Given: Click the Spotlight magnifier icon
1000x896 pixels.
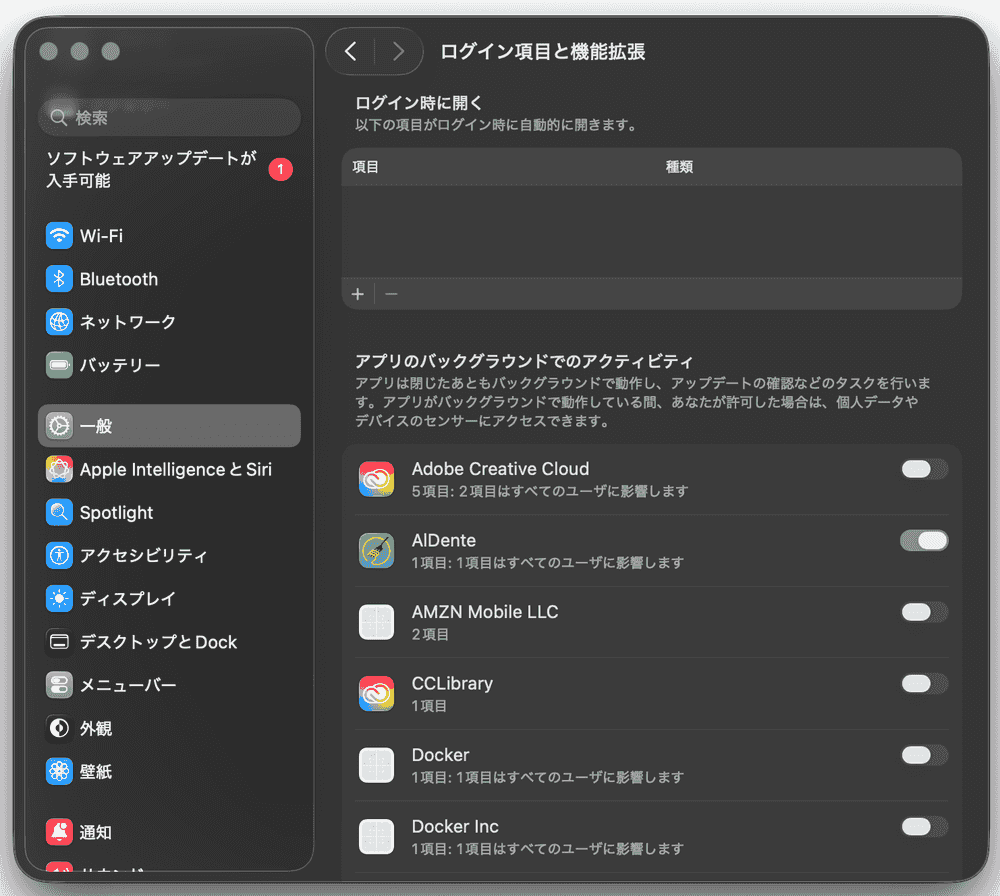Looking at the screenshot, I should pyautogui.click(x=59, y=512).
